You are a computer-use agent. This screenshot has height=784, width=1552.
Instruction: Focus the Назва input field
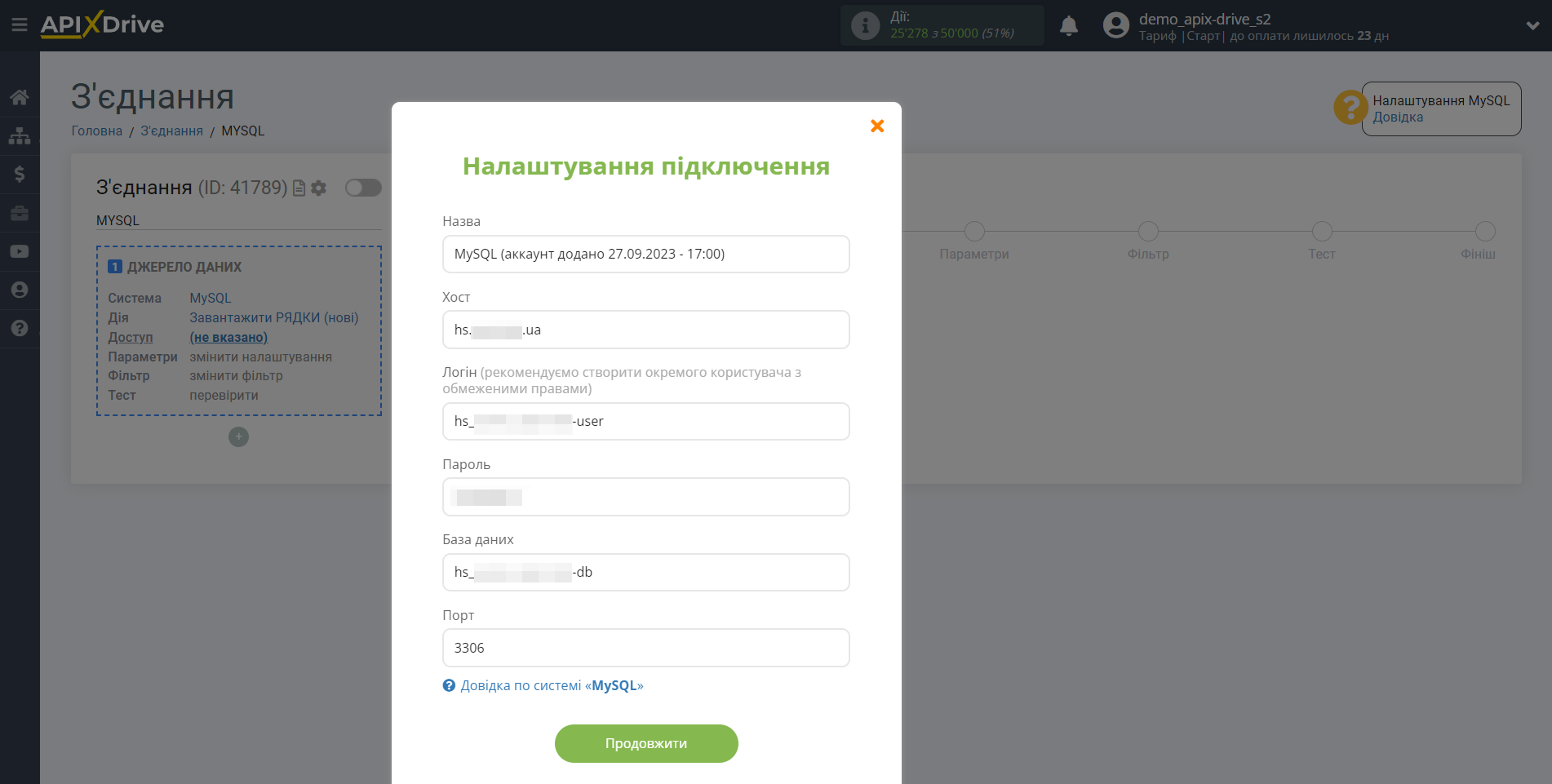645,254
